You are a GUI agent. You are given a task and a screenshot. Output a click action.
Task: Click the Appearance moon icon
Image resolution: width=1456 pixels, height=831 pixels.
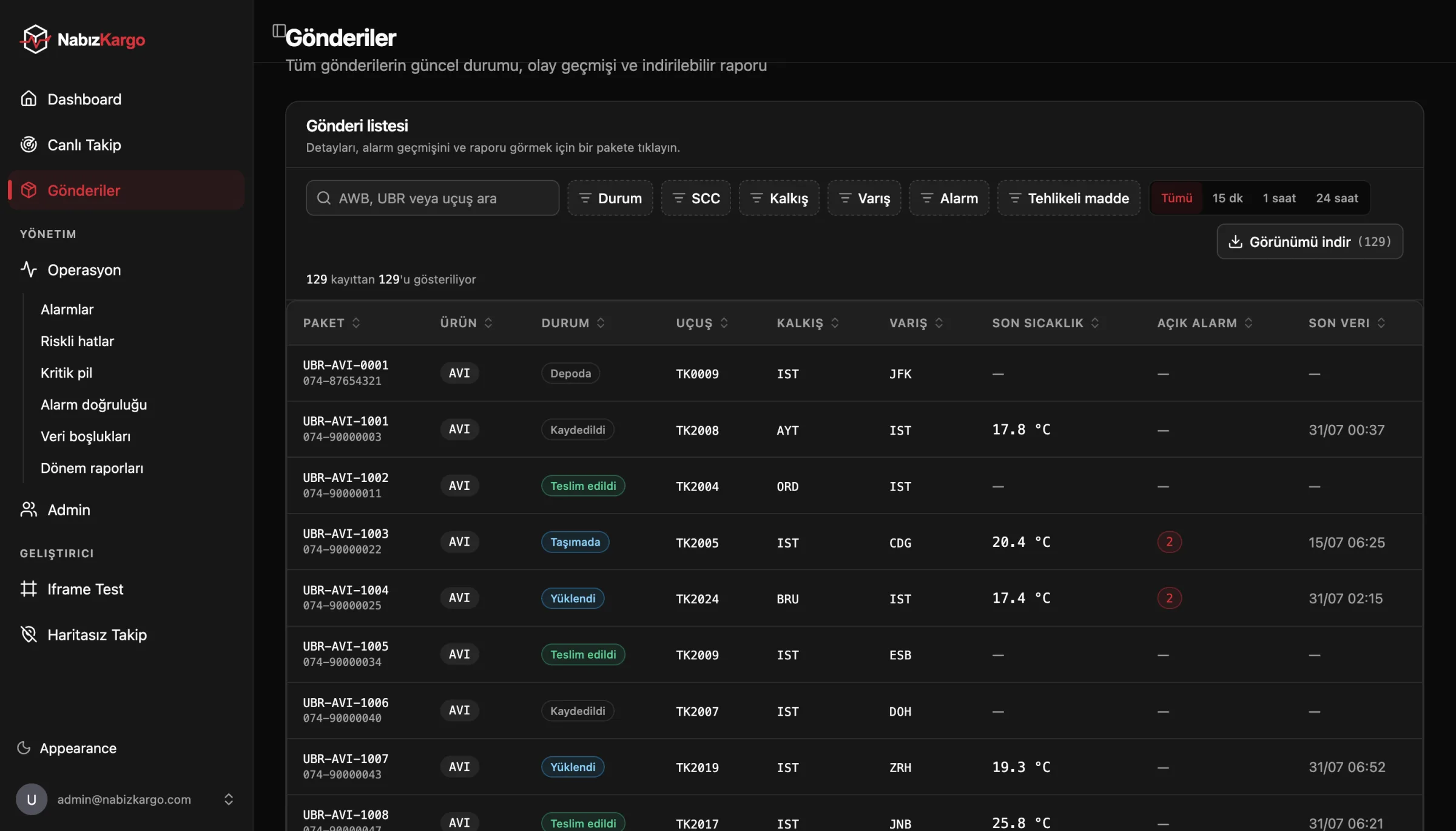(24, 748)
